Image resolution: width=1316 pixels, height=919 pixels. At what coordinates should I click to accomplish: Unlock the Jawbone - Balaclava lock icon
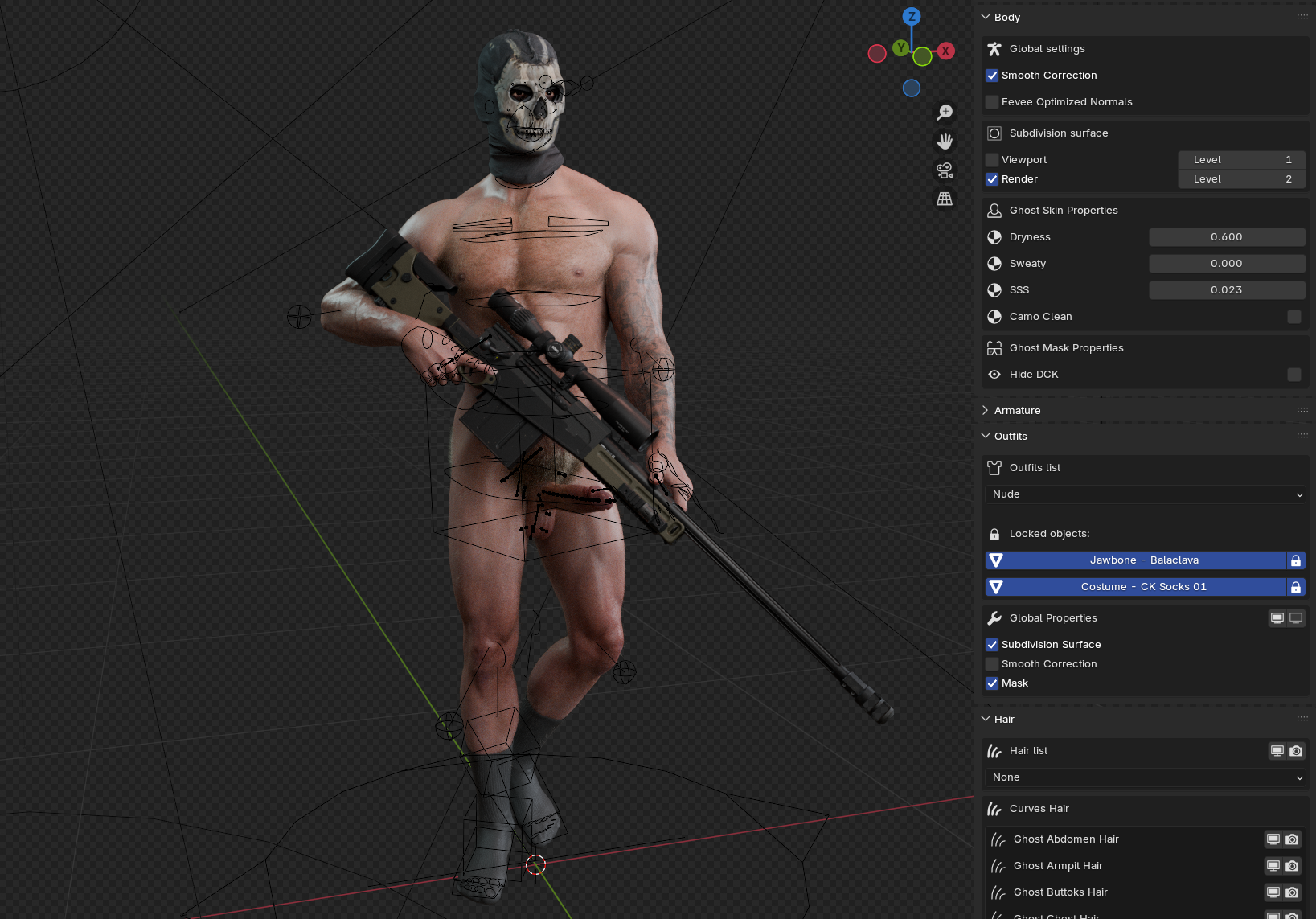coord(1295,560)
